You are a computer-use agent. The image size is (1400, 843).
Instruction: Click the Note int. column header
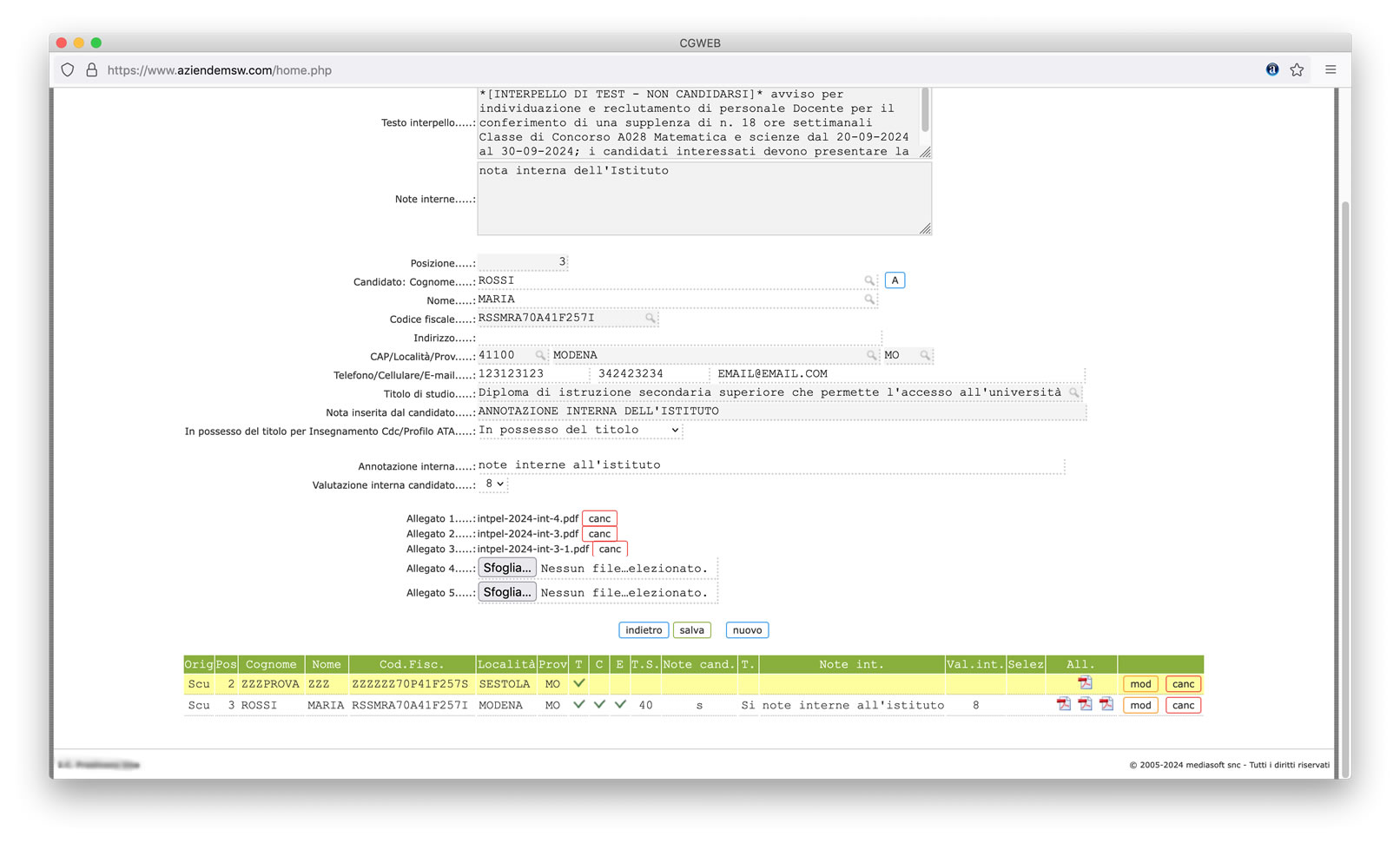(x=851, y=664)
